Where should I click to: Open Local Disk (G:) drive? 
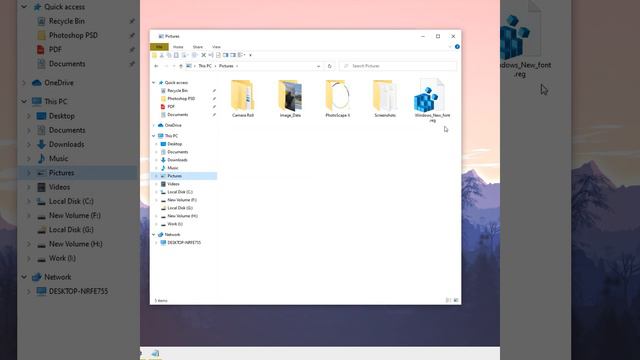point(180,208)
